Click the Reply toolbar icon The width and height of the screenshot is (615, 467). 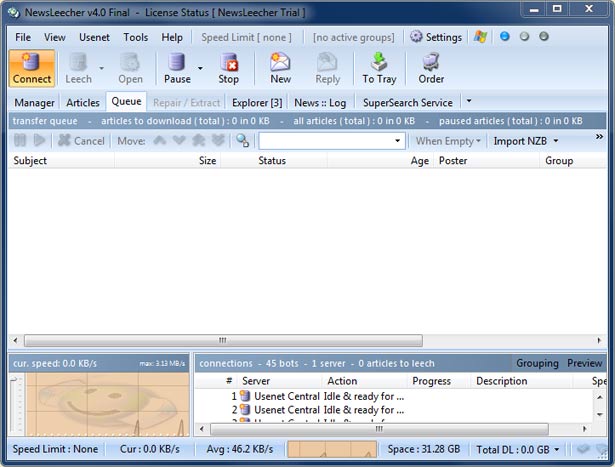click(327, 62)
